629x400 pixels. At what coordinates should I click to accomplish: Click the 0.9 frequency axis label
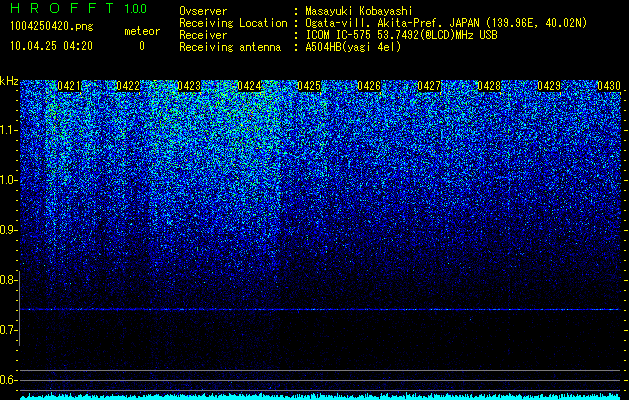pos(8,230)
